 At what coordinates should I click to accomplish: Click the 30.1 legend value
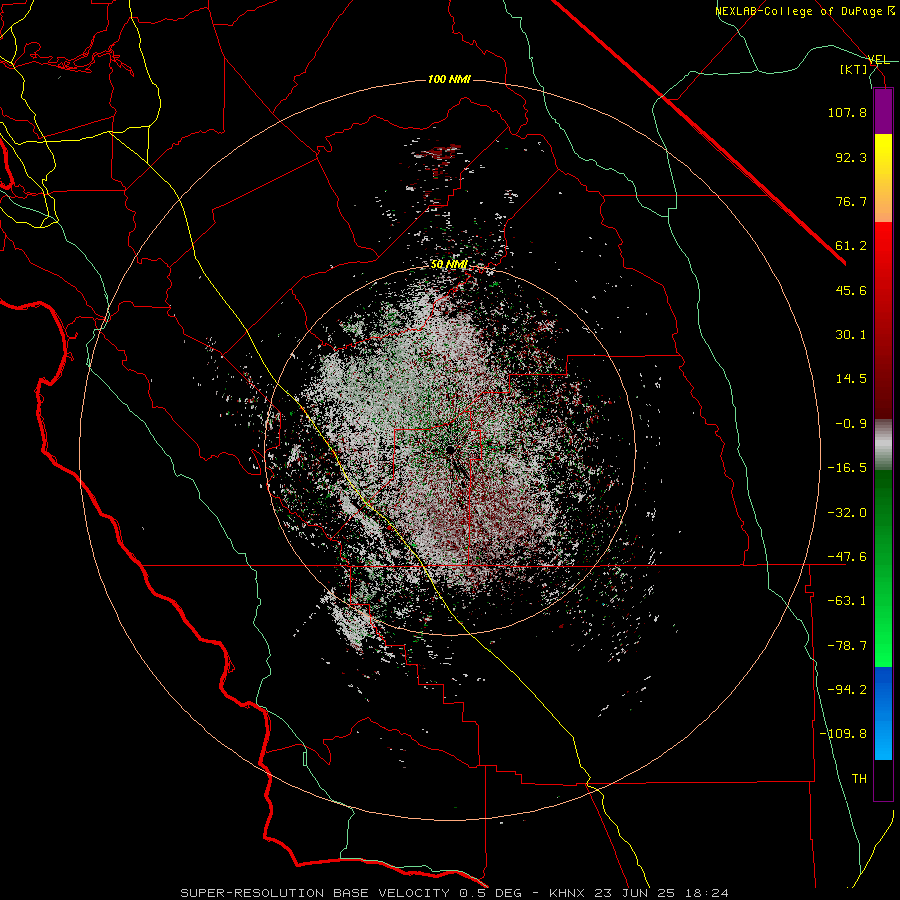pyautogui.click(x=851, y=335)
